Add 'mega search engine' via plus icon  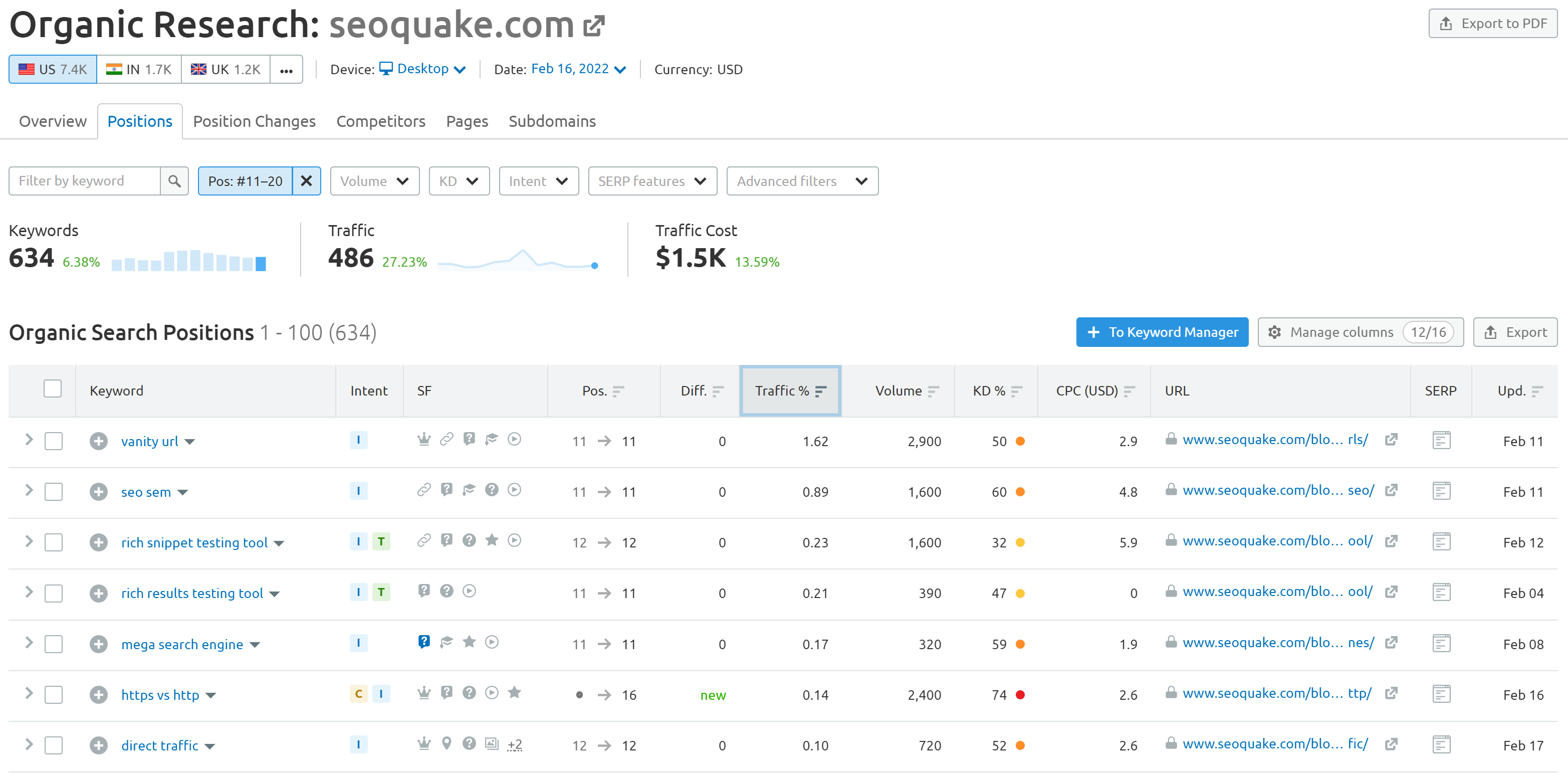click(98, 644)
